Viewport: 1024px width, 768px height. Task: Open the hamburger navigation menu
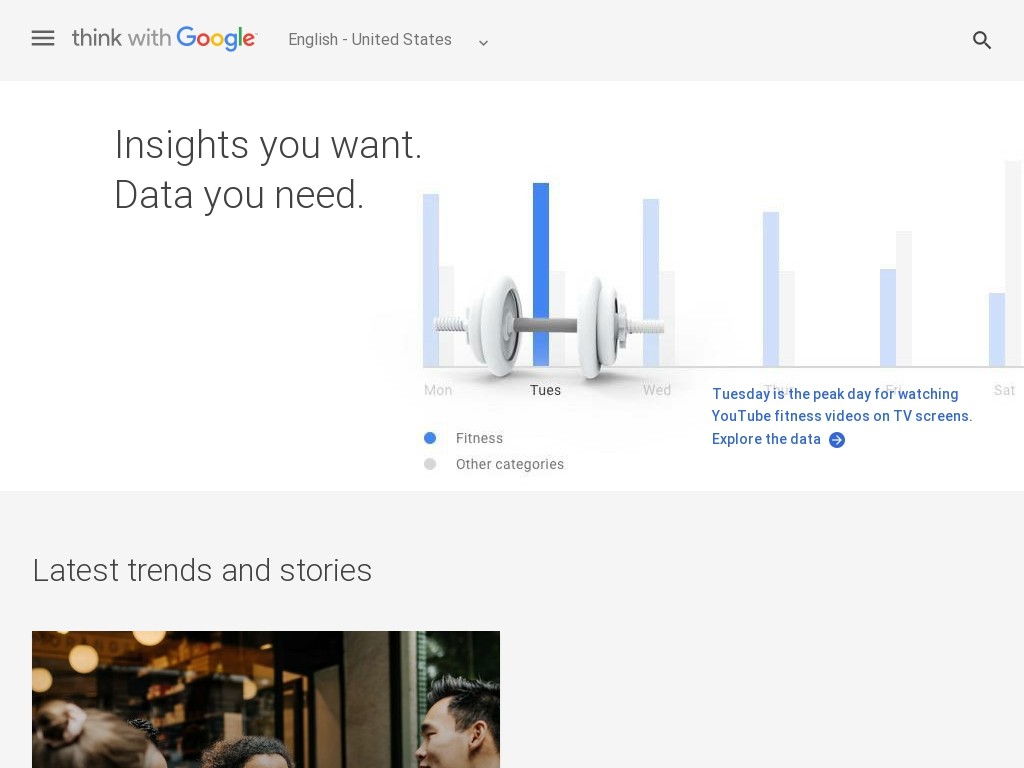point(43,39)
